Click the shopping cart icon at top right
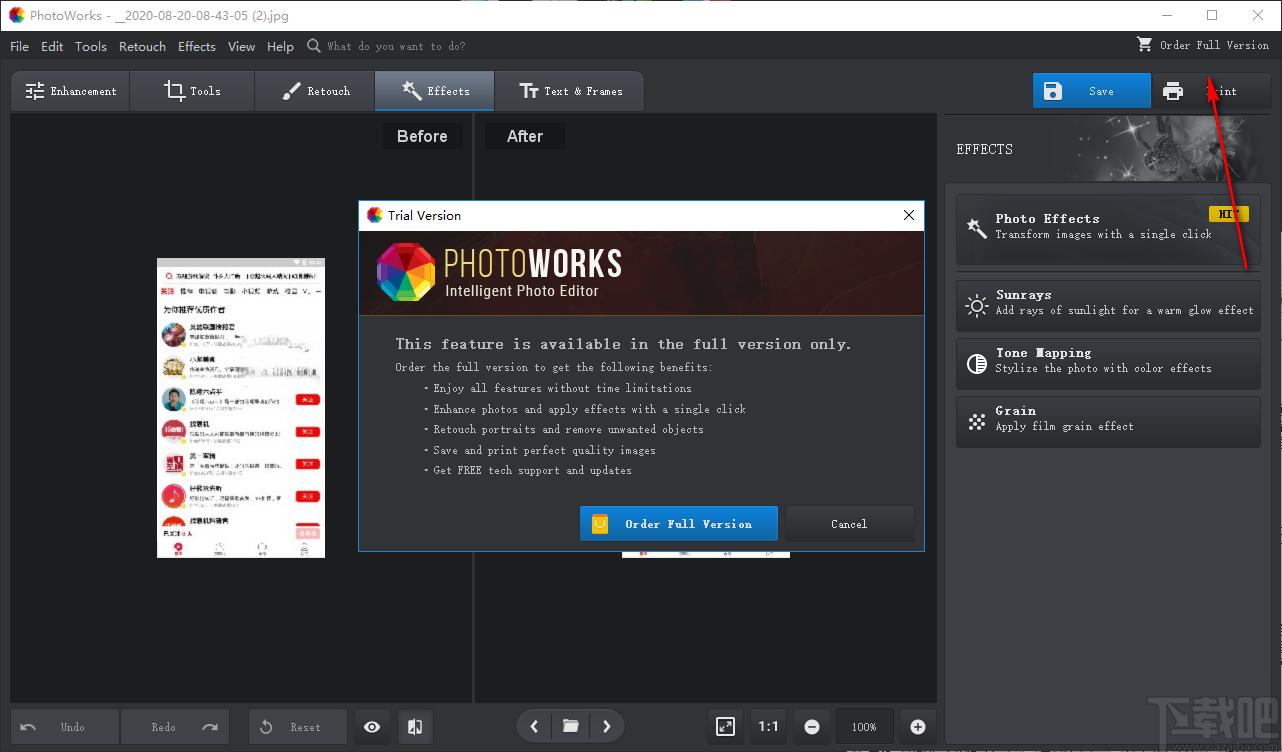This screenshot has height=752, width=1282. [1144, 45]
